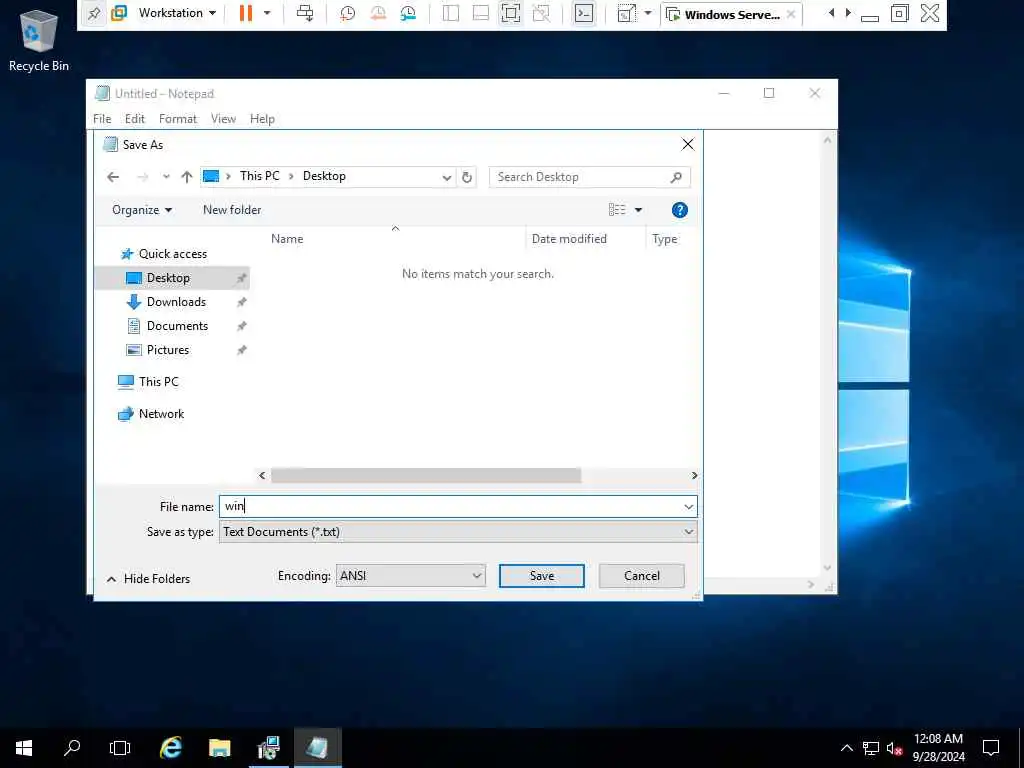The width and height of the screenshot is (1024, 768).
Task: Click the Search Desktop field
Action: (590, 177)
